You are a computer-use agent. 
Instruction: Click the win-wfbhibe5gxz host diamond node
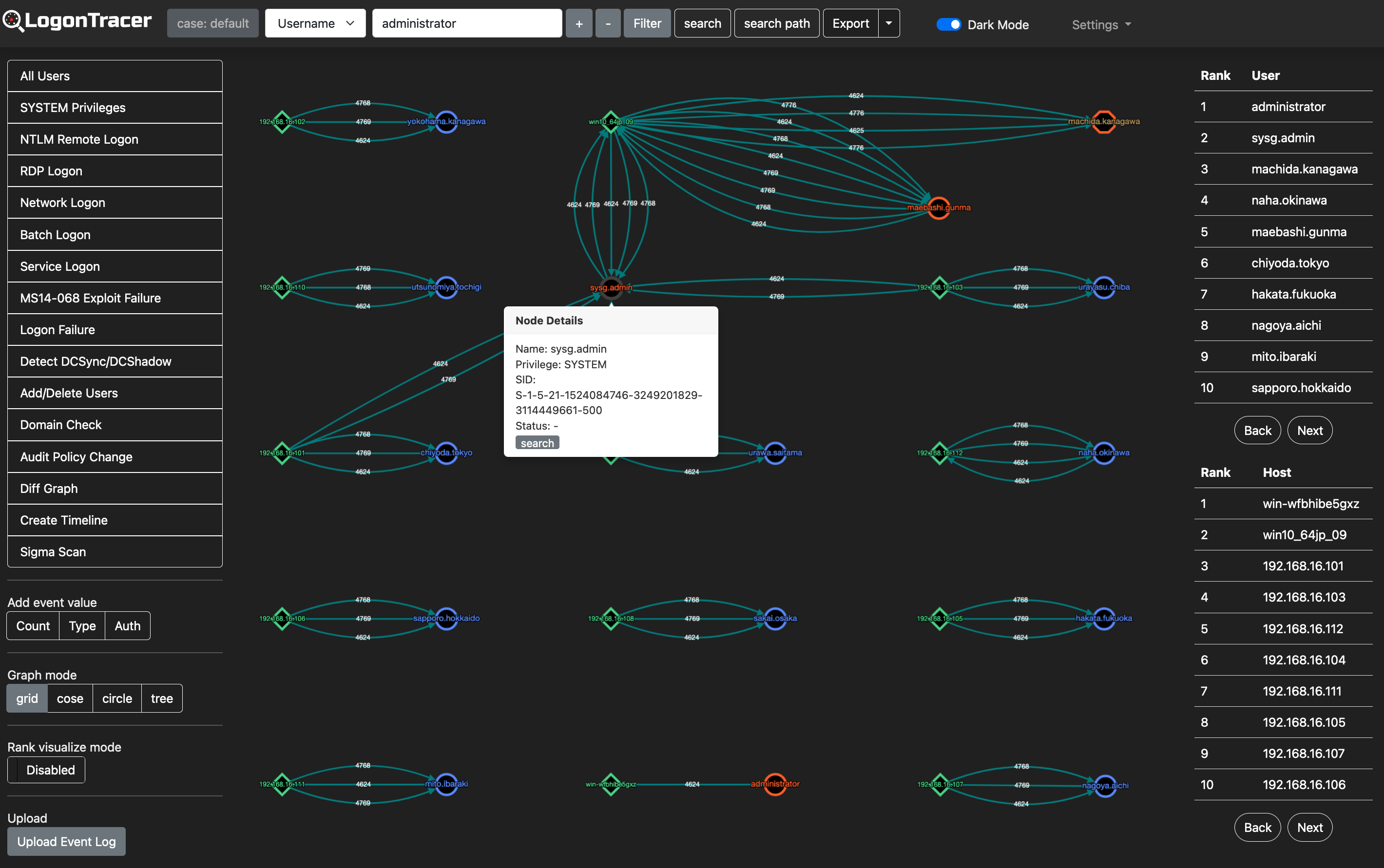coord(611,784)
